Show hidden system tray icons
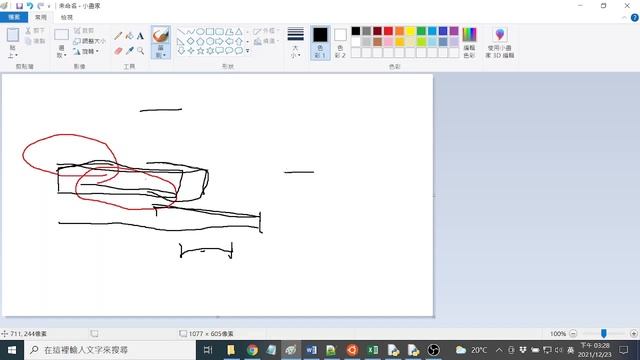The height and width of the screenshot is (360, 640). (x=499, y=350)
